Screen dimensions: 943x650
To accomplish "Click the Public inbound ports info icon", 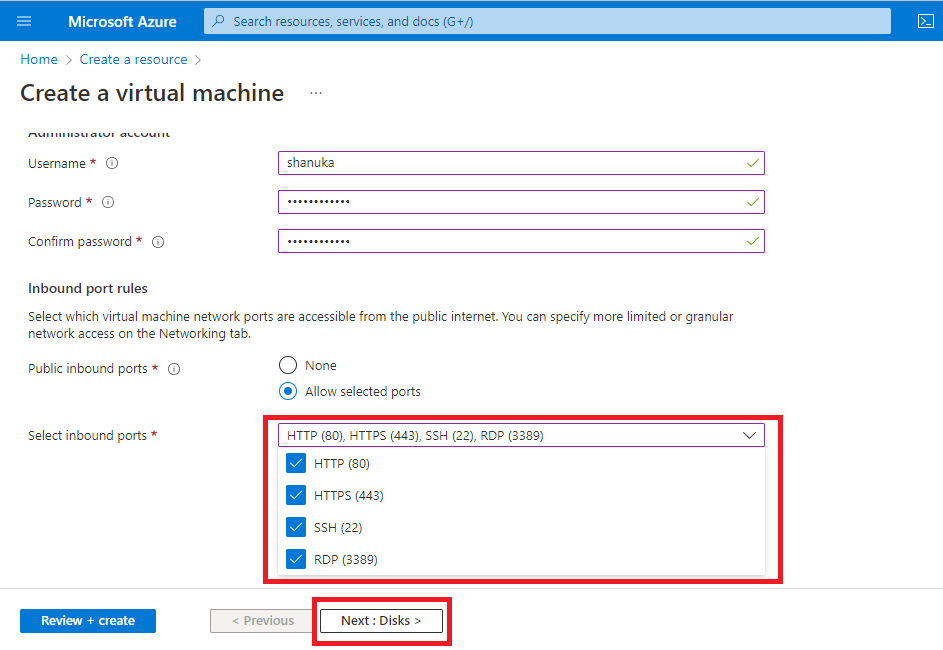I will [x=174, y=369].
